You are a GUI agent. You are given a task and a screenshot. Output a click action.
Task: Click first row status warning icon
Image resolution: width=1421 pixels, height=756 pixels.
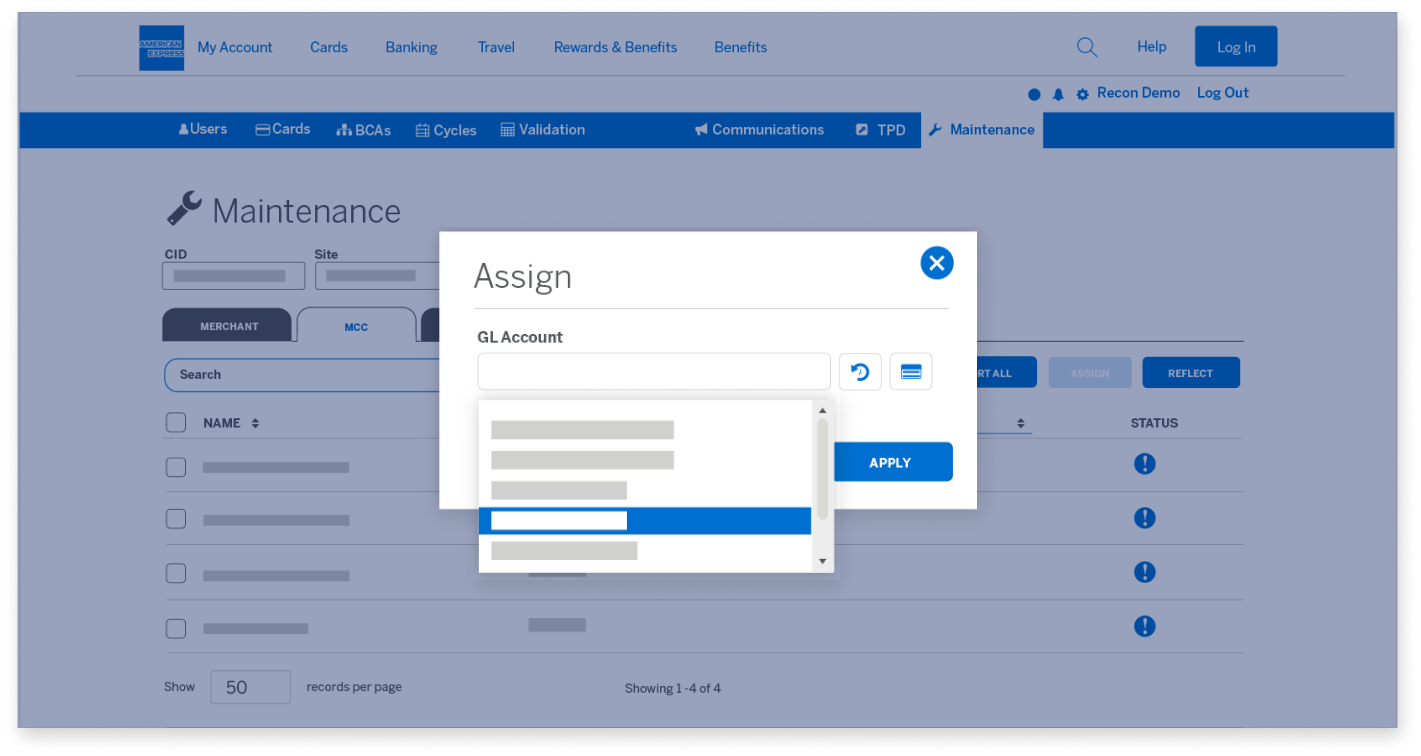pos(1145,464)
